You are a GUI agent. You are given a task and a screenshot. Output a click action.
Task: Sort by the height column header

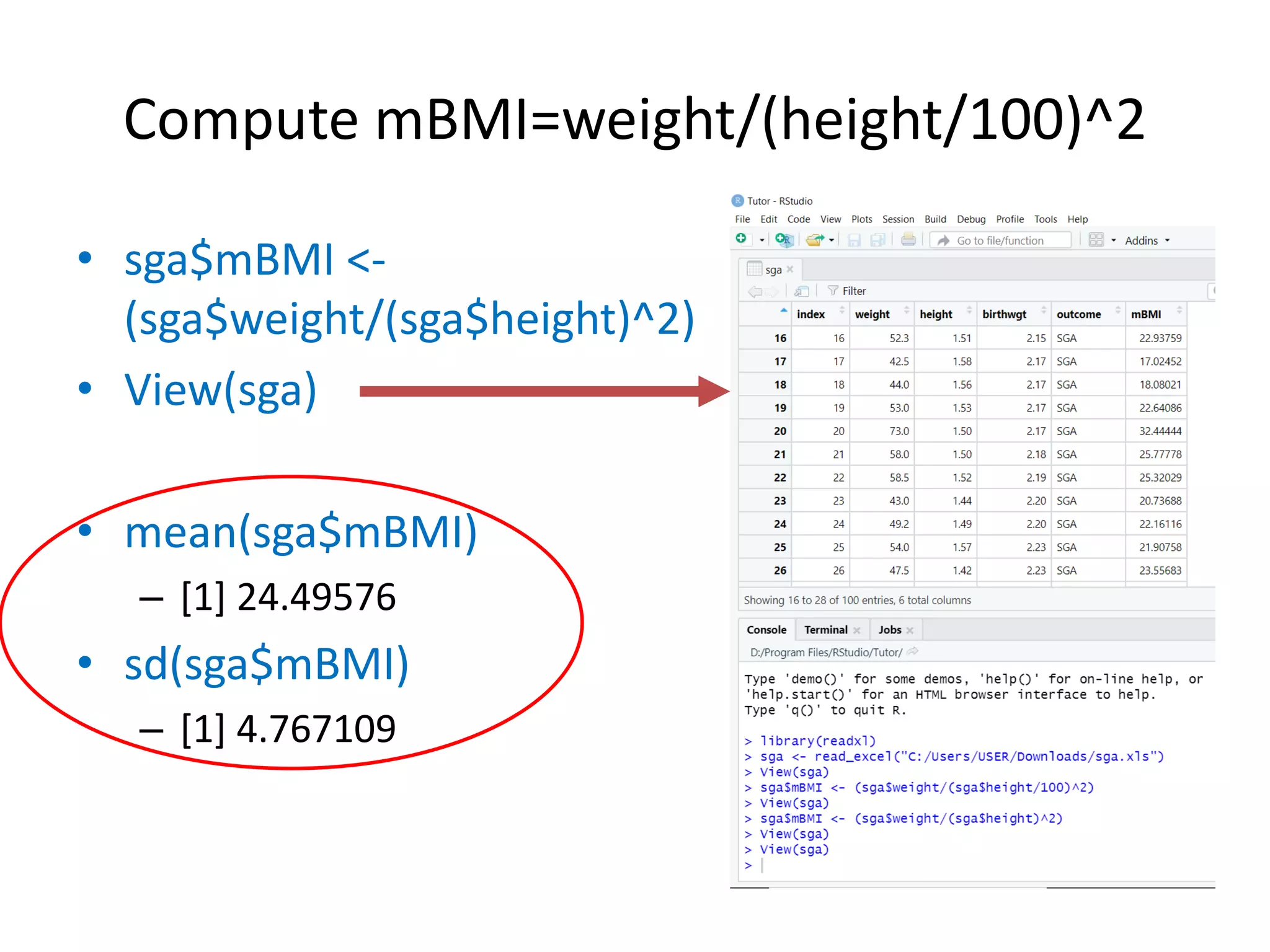(x=945, y=314)
